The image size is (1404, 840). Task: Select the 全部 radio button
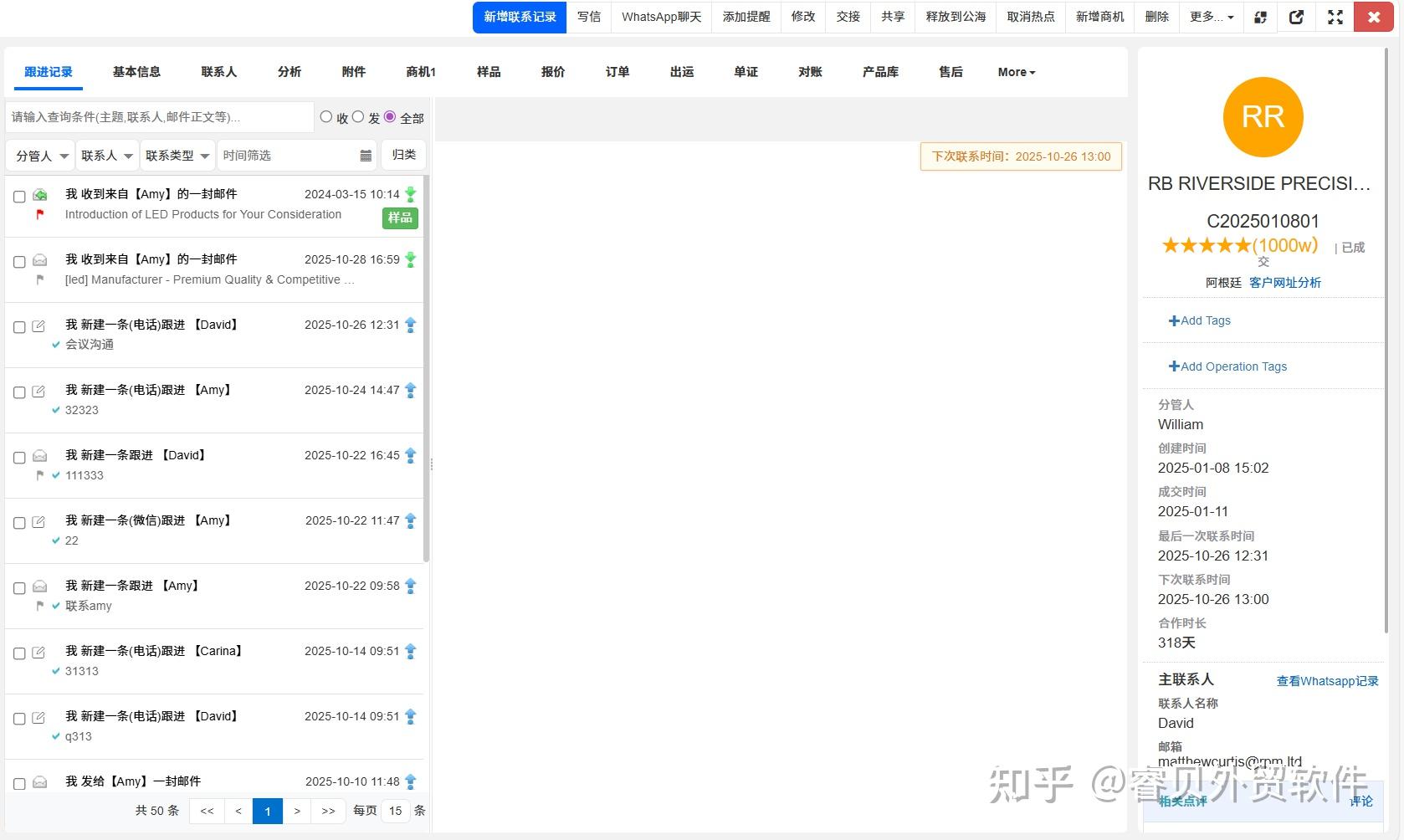[x=390, y=117]
